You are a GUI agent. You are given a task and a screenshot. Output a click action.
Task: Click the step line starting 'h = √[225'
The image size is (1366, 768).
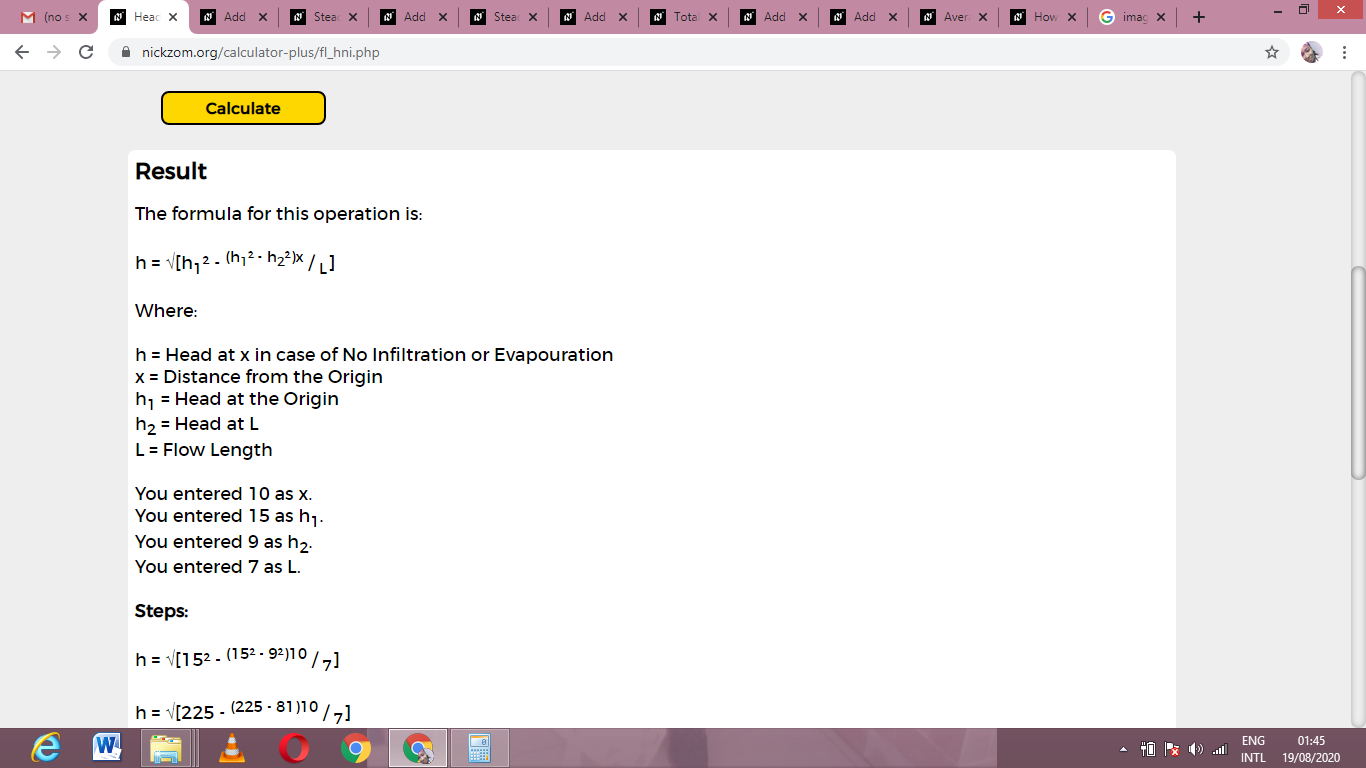click(x=243, y=711)
